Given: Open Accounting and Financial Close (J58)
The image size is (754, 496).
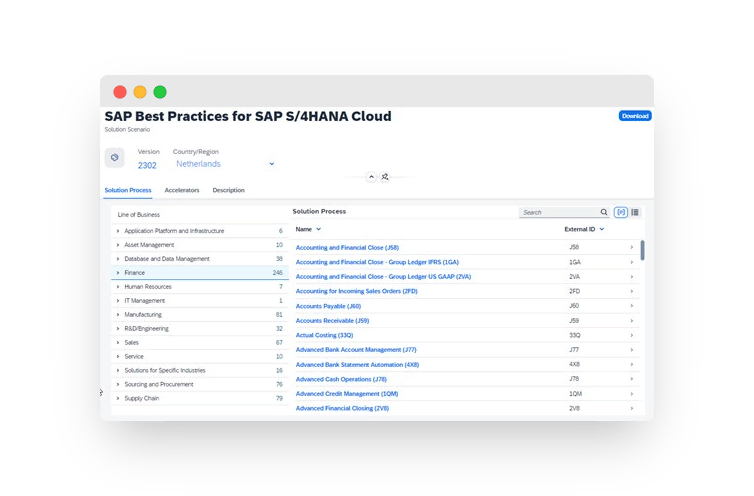Looking at the screenshot, I should pos(347,248).
